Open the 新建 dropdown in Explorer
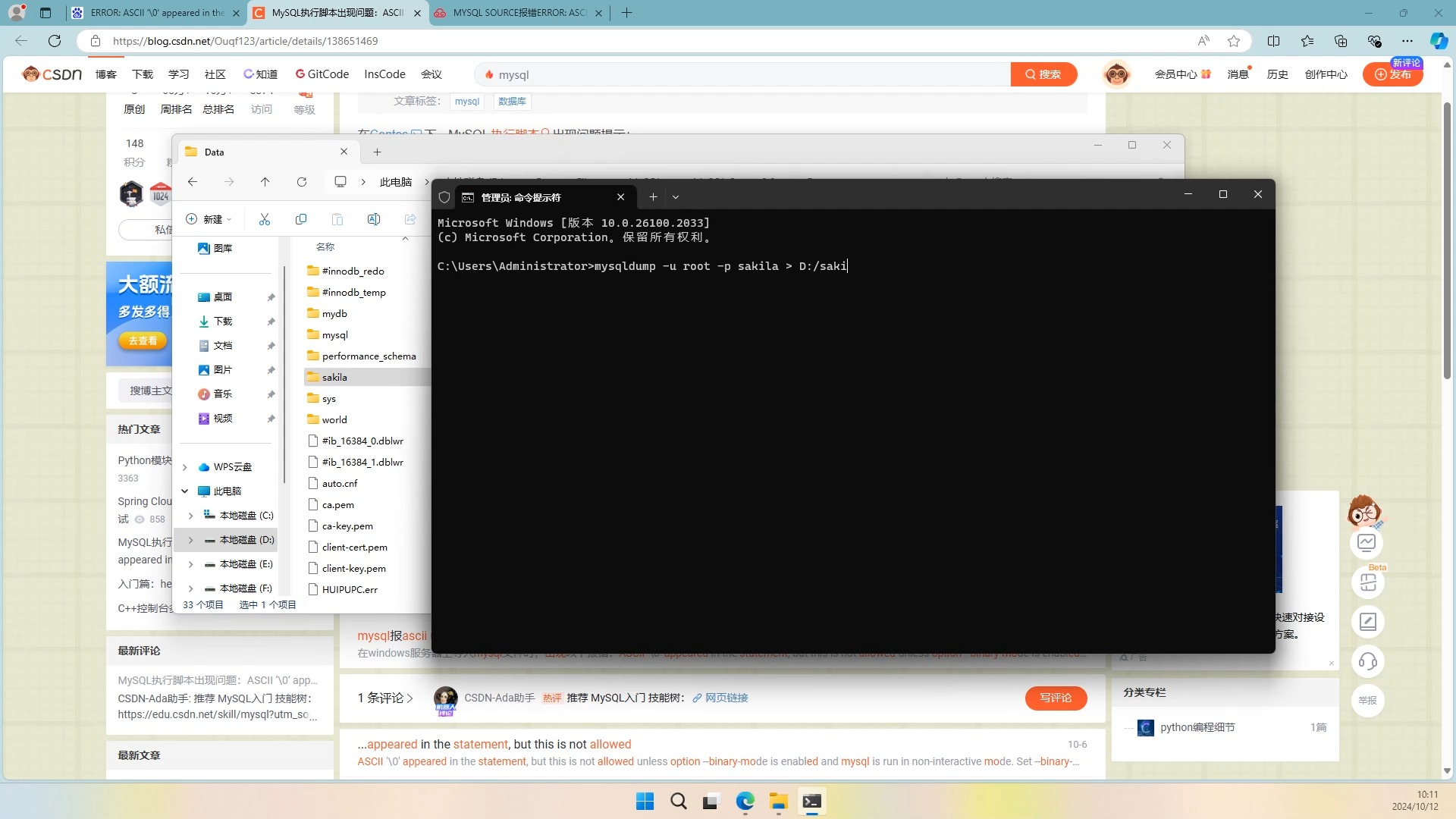 (x=209, y=219)
